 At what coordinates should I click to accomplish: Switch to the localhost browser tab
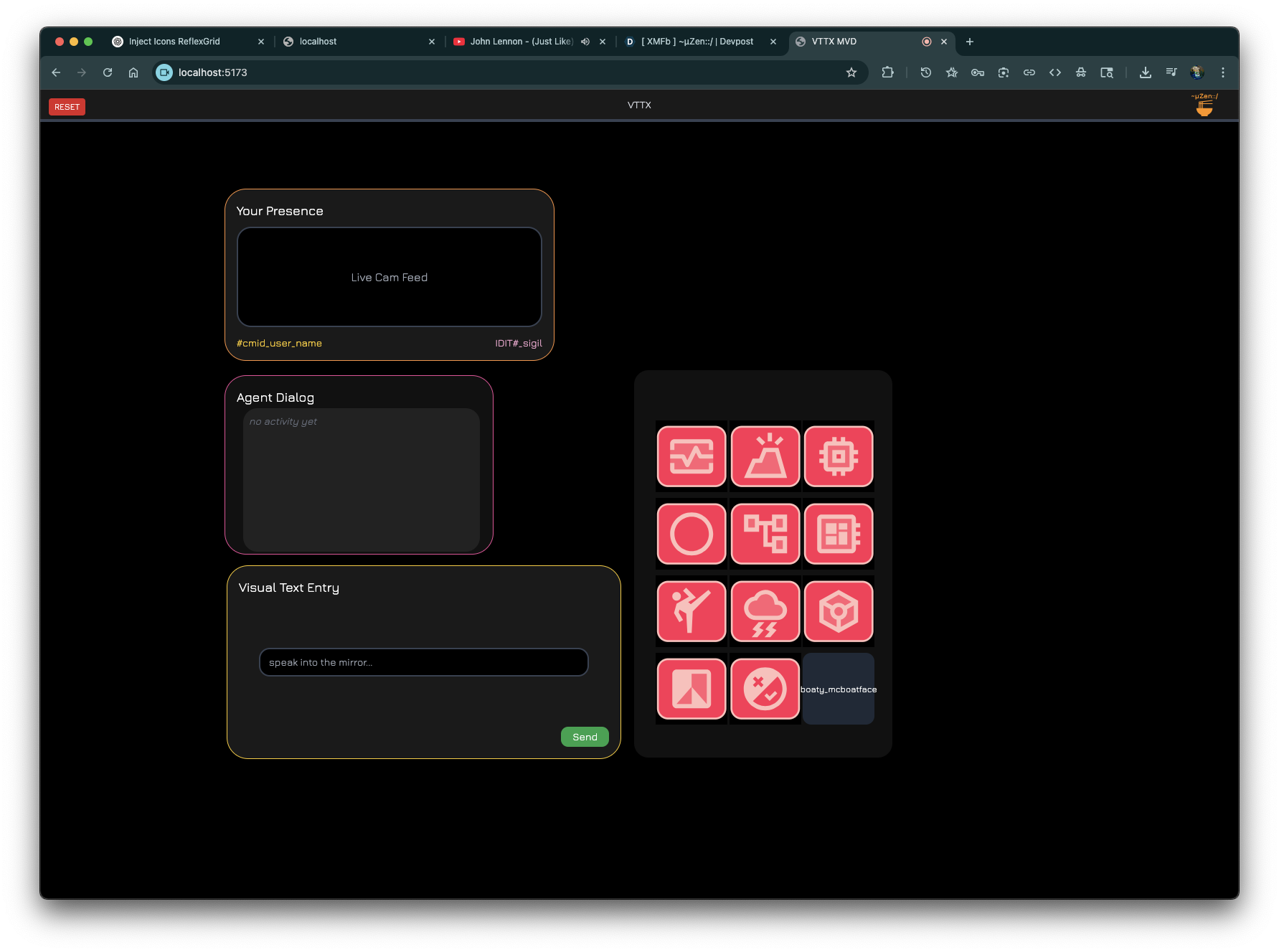point(359,42)
